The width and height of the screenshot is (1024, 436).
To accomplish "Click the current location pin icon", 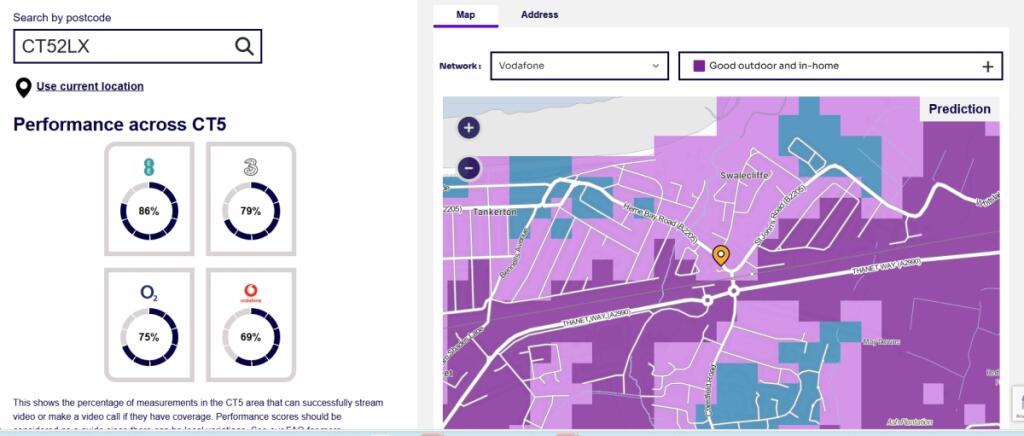I will [24, 87].
